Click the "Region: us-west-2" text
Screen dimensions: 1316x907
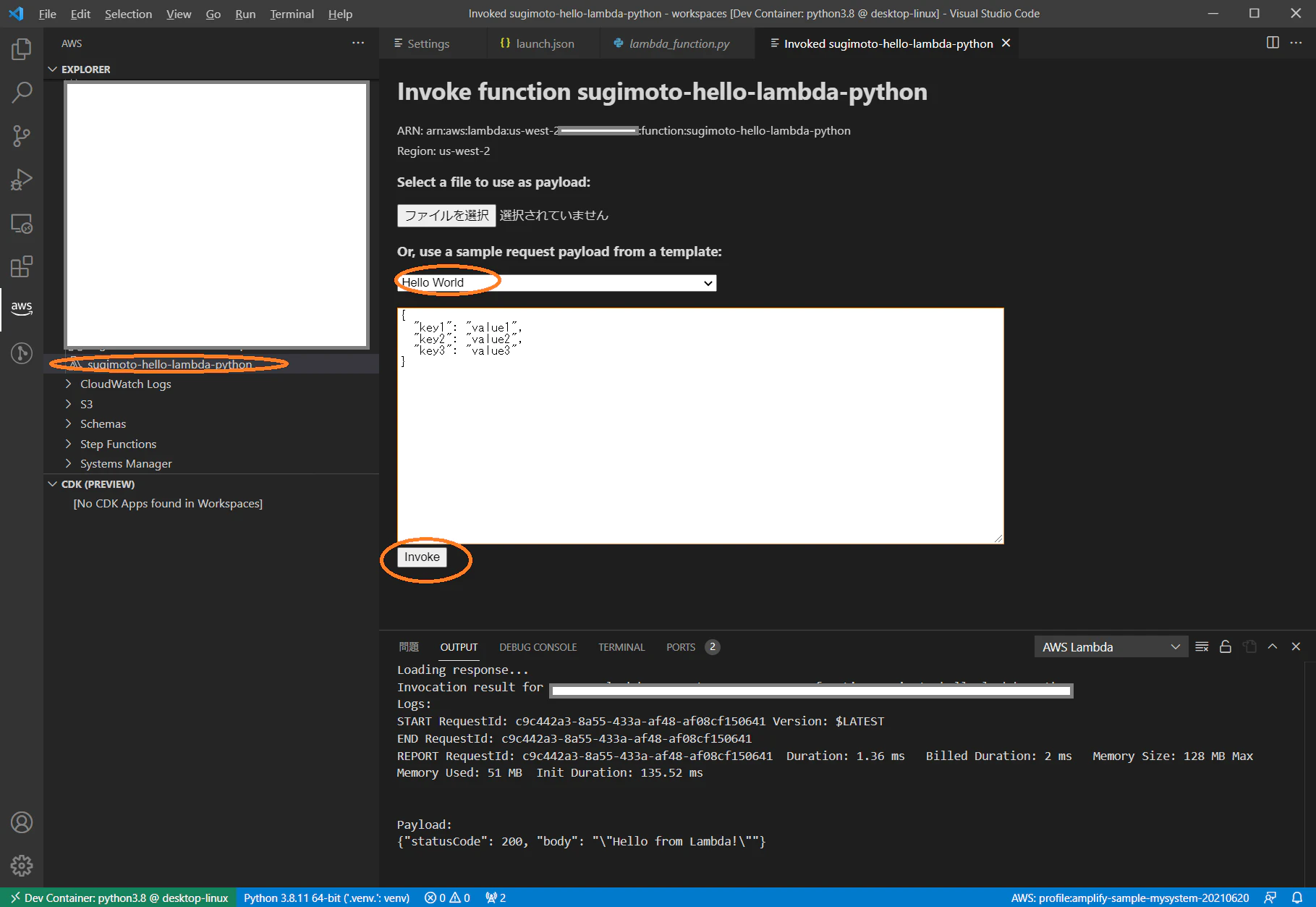pyautogui.click(x=443, y=151)
